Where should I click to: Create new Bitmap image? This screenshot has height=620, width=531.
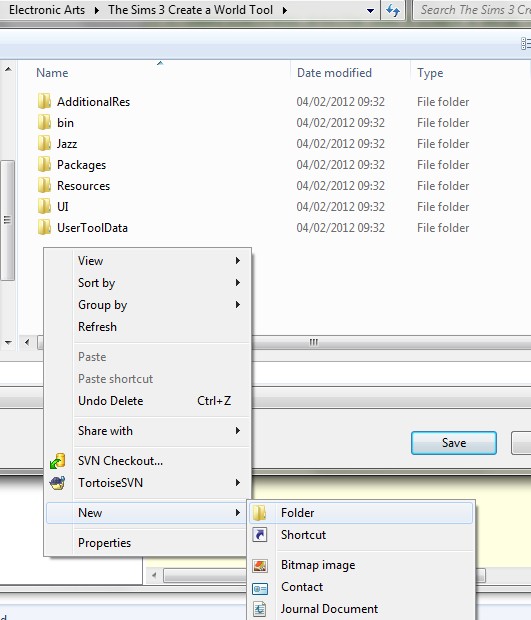[x=361, y=565]
